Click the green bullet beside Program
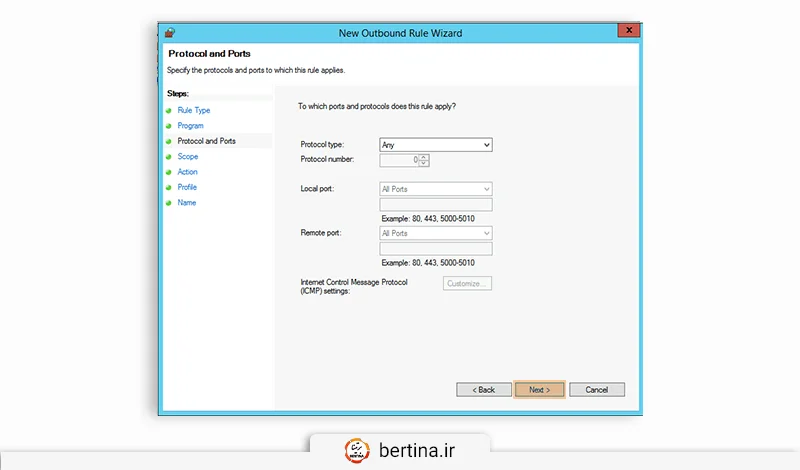The width and height of the screenshot is (800, 470). [169, 126]
